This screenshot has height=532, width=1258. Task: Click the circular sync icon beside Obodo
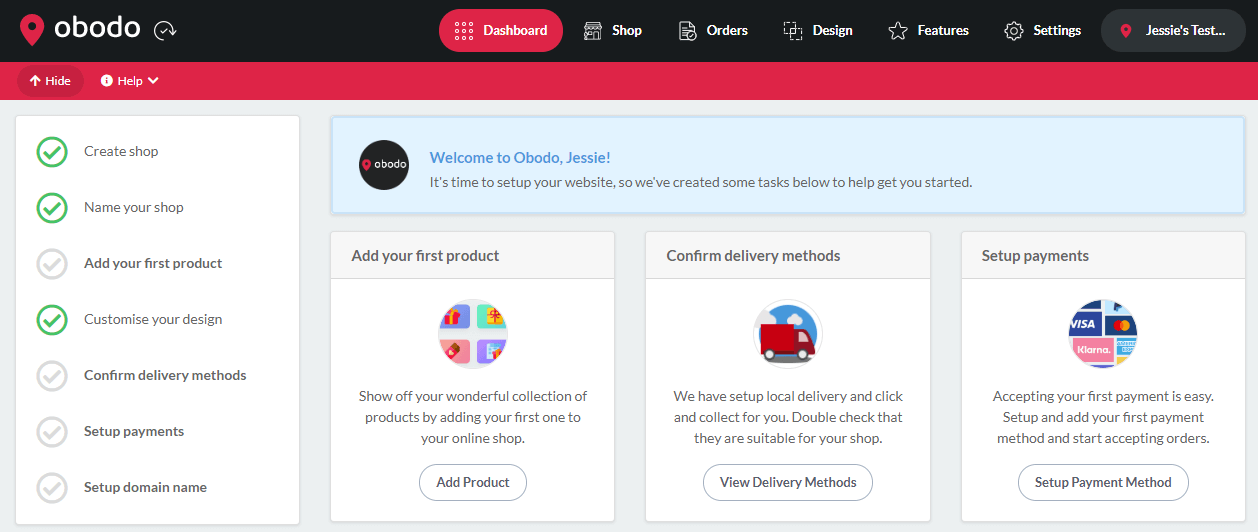pyautogui.click(x=165, y=31)
